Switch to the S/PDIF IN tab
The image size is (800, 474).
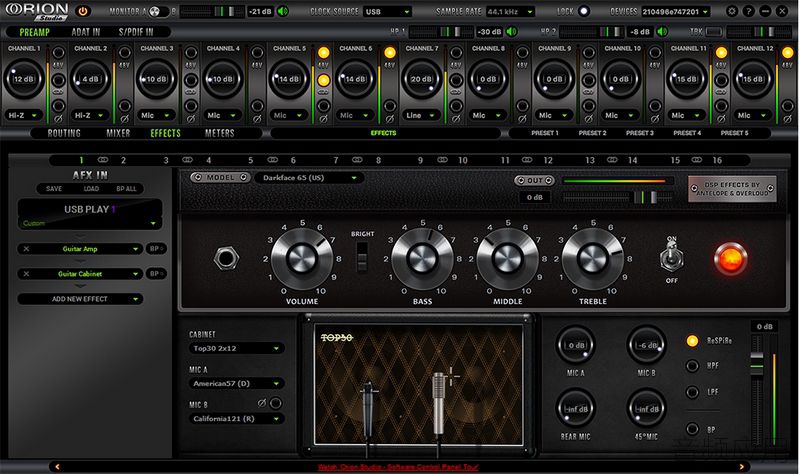point(136,32)
